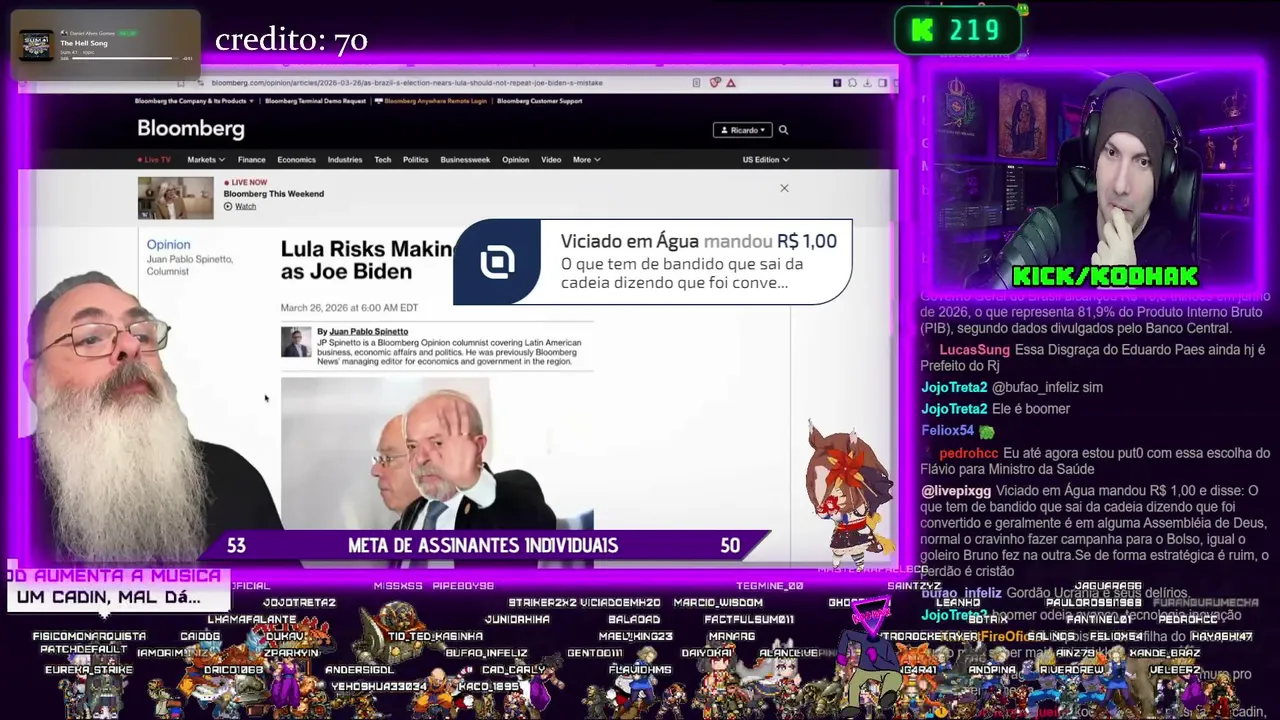Click the Opinion label beside the article
The image size is (1280, 720).
coord(168,244)
